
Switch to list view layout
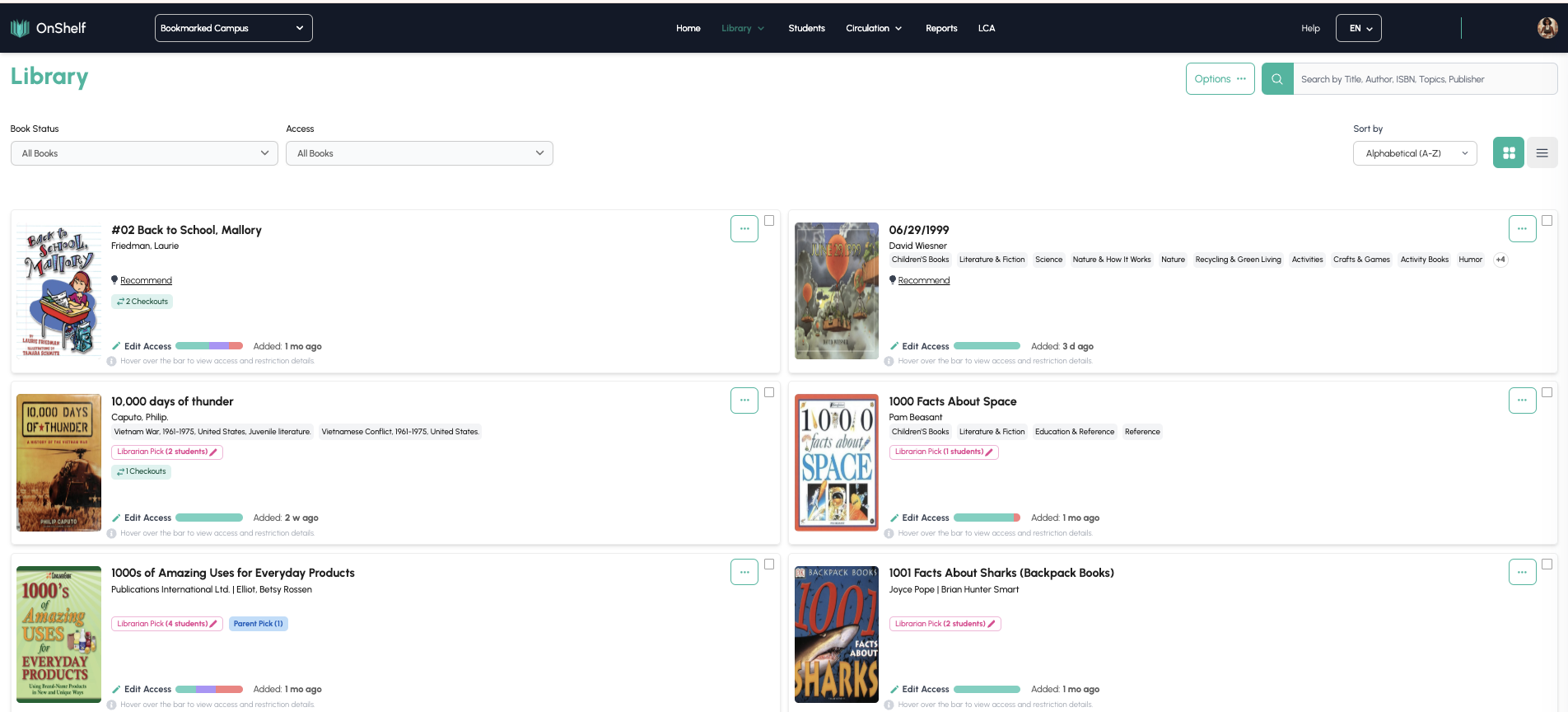(x=1542, y=153)
